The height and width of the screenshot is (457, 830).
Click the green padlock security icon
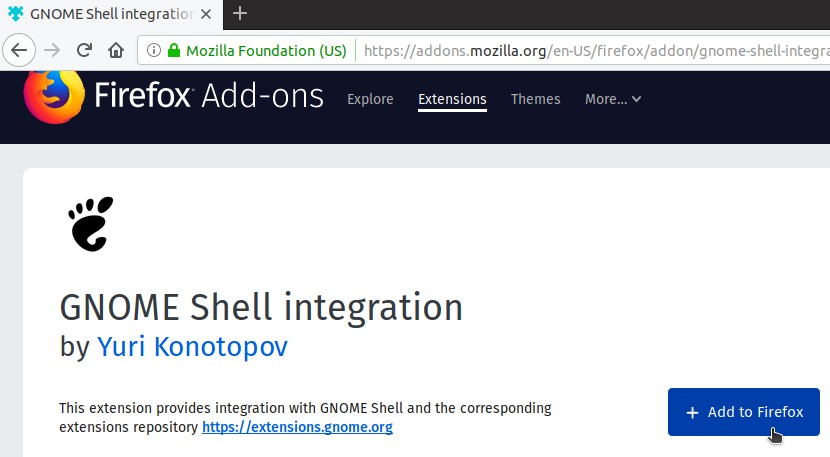point(174,50)
